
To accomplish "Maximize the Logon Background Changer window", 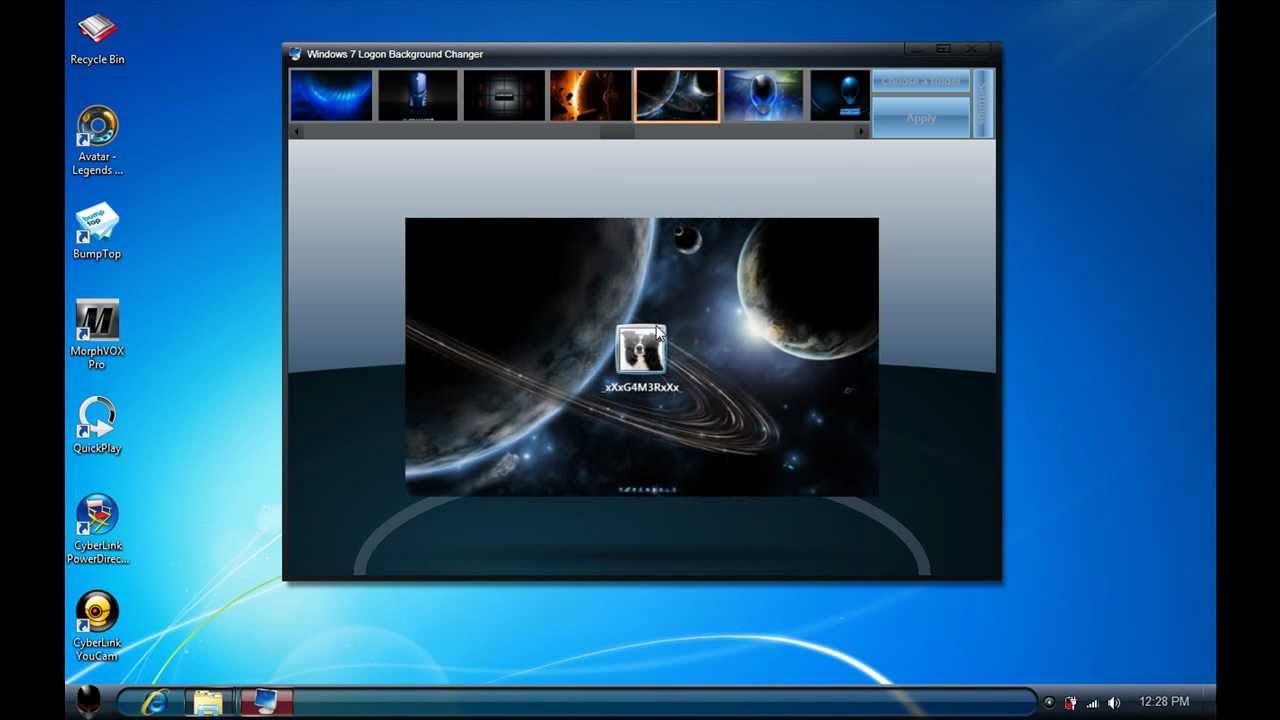I will (x=943, y=48).
